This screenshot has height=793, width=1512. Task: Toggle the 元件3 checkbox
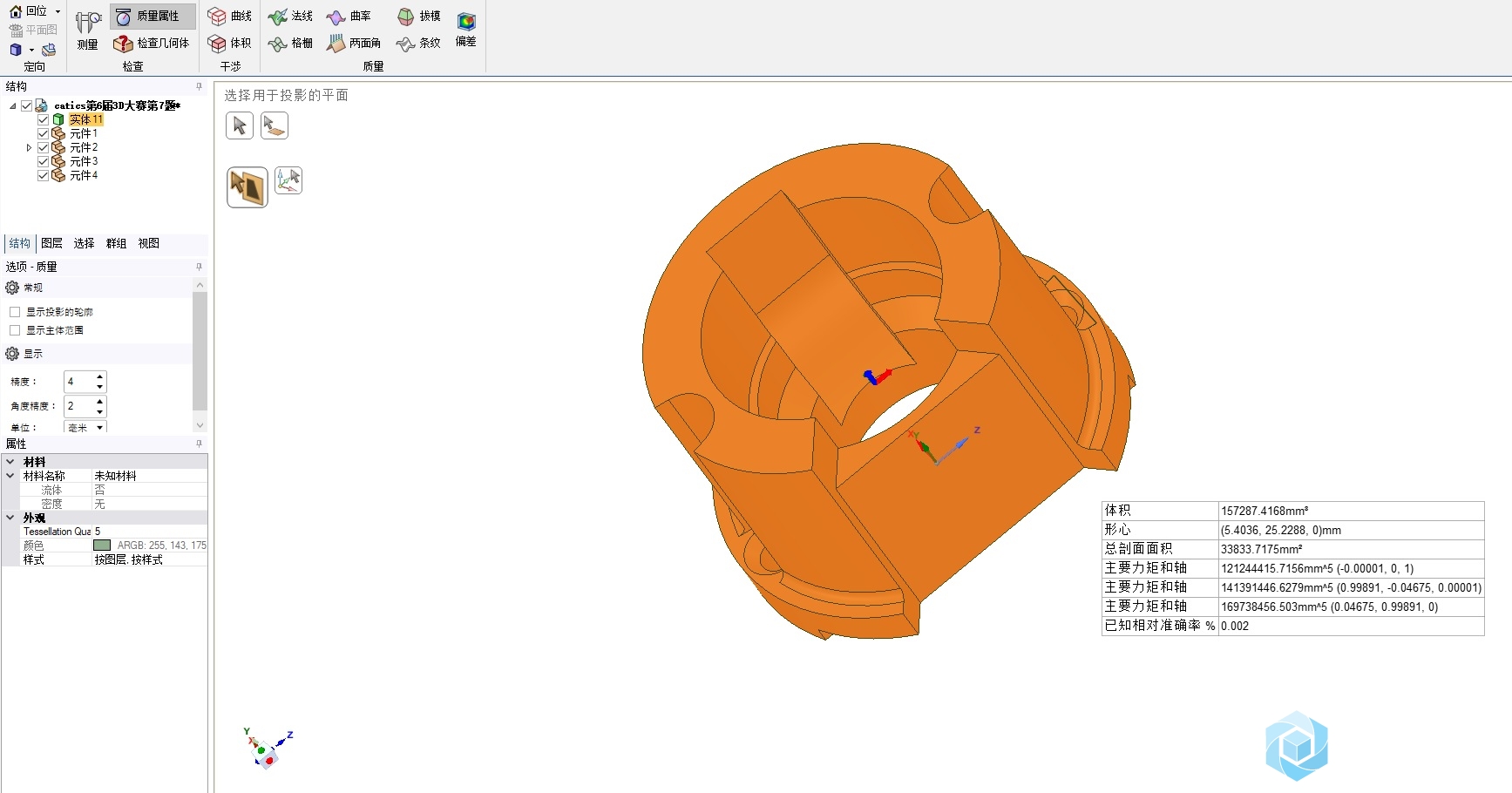[x=43, y=162]
